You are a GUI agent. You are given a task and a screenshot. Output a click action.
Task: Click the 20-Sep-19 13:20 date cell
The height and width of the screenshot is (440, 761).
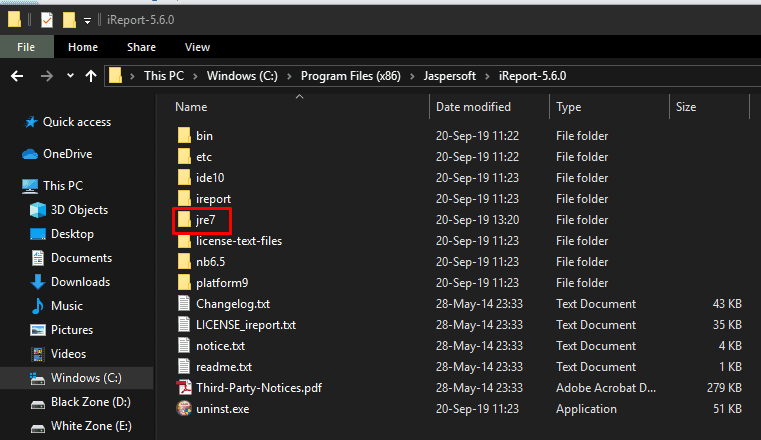pos(477,220)
